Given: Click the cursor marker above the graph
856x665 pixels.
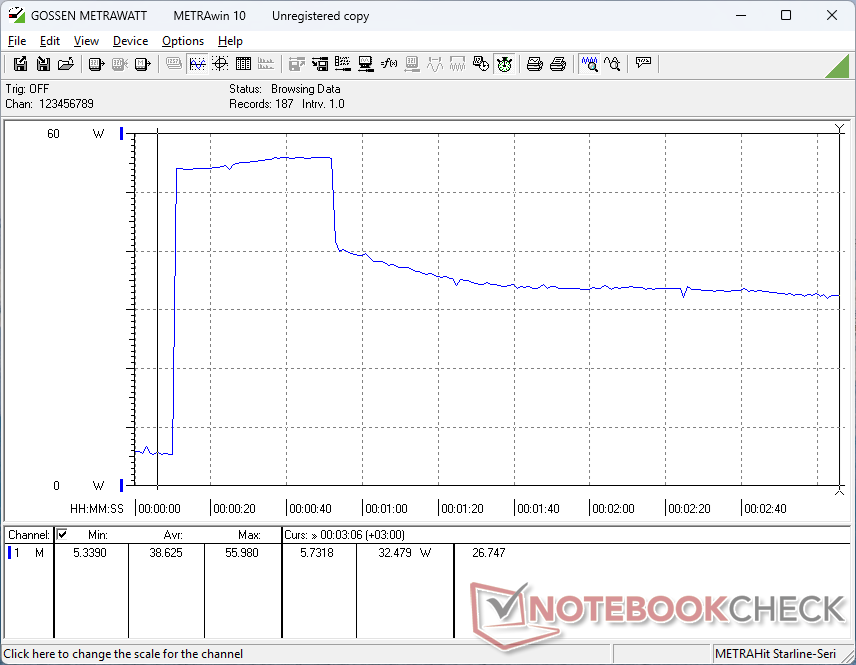Looking at the screenshot, I should [840, 129].
